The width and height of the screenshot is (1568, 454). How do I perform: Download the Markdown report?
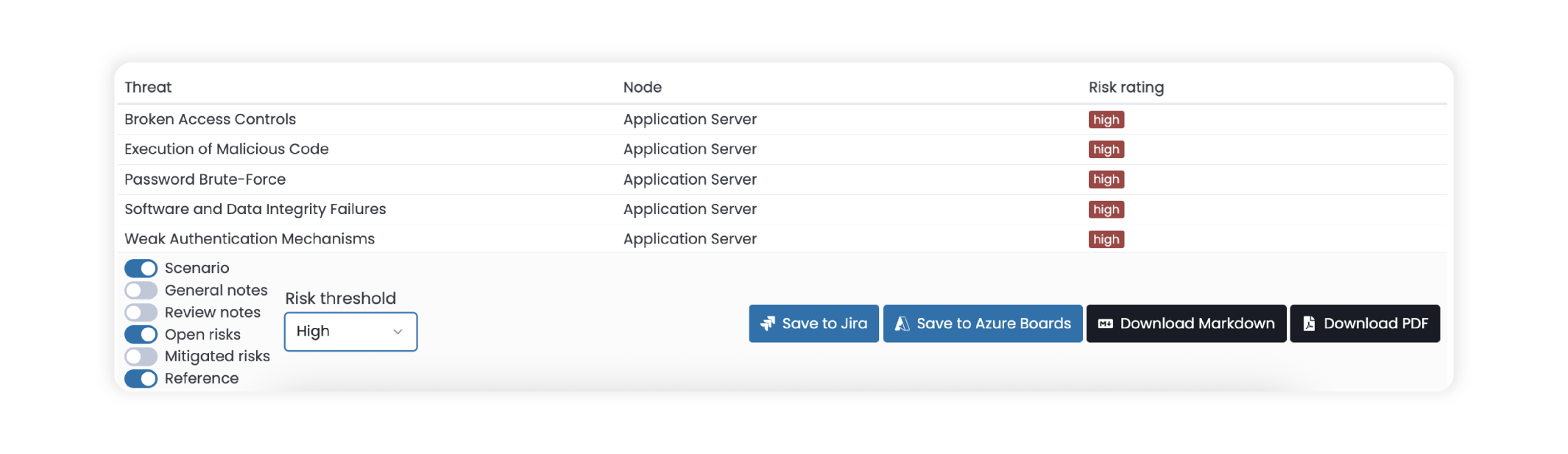[x=1187, y=324]
